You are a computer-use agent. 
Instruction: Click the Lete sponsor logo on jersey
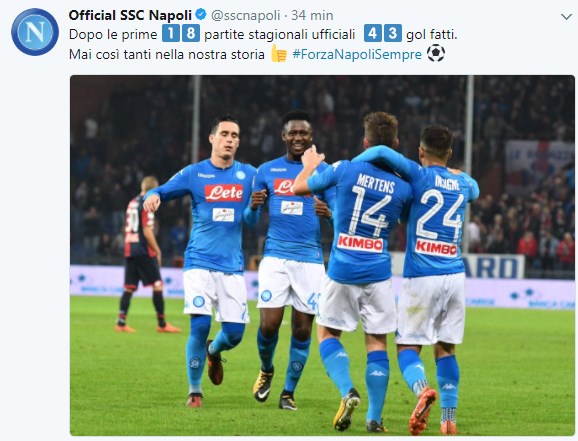[x=224, y=193]
